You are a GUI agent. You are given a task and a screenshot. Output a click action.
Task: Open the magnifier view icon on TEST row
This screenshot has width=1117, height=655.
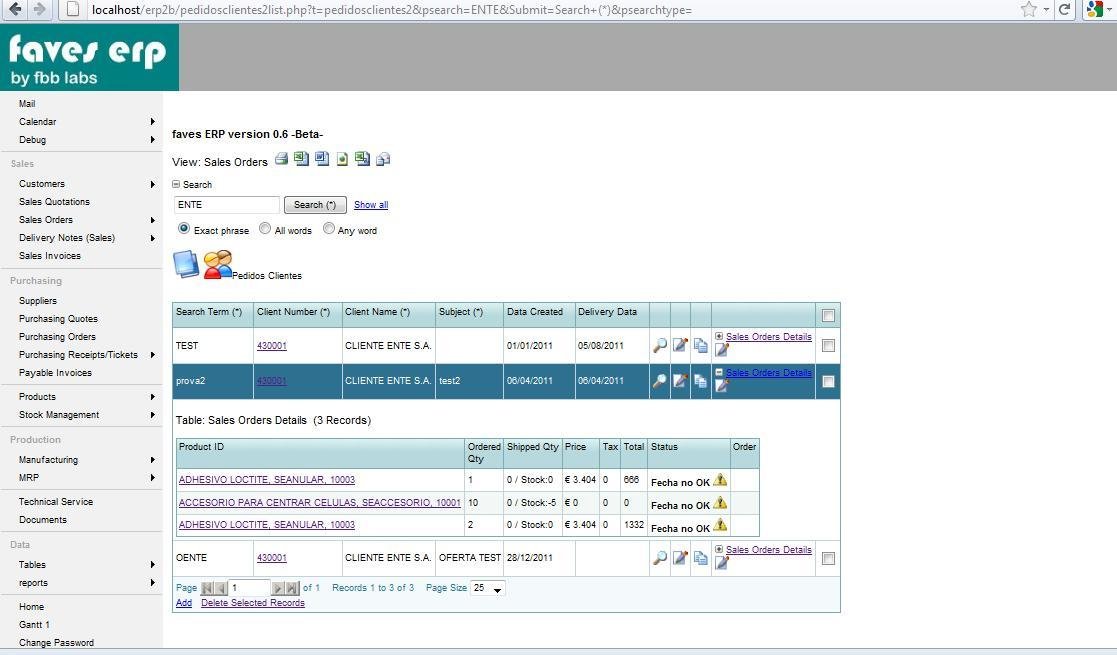pos(659,345)
